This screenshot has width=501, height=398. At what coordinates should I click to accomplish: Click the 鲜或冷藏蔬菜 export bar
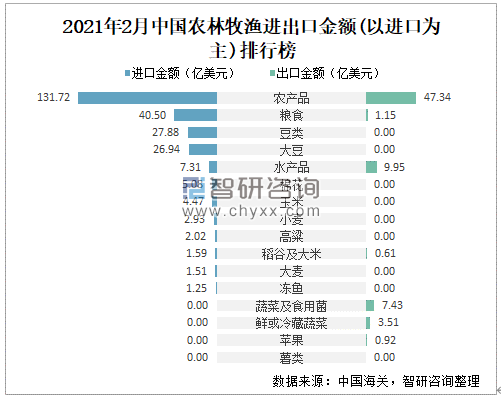coord(368,323)
